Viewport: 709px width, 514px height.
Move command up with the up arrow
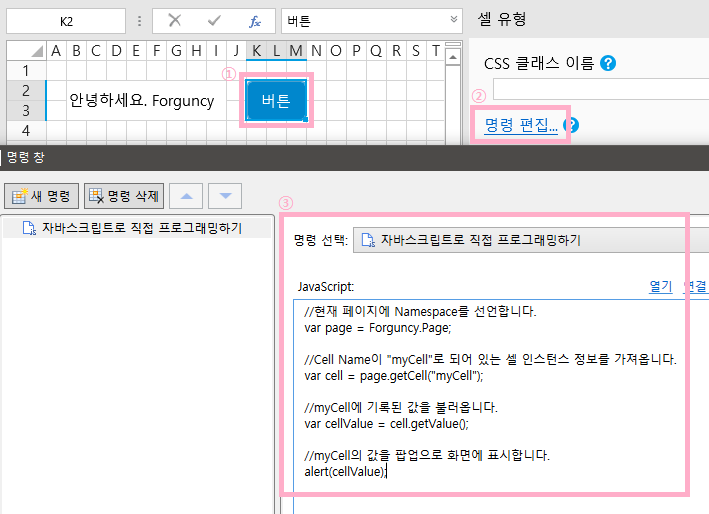[x=190, y=196]
